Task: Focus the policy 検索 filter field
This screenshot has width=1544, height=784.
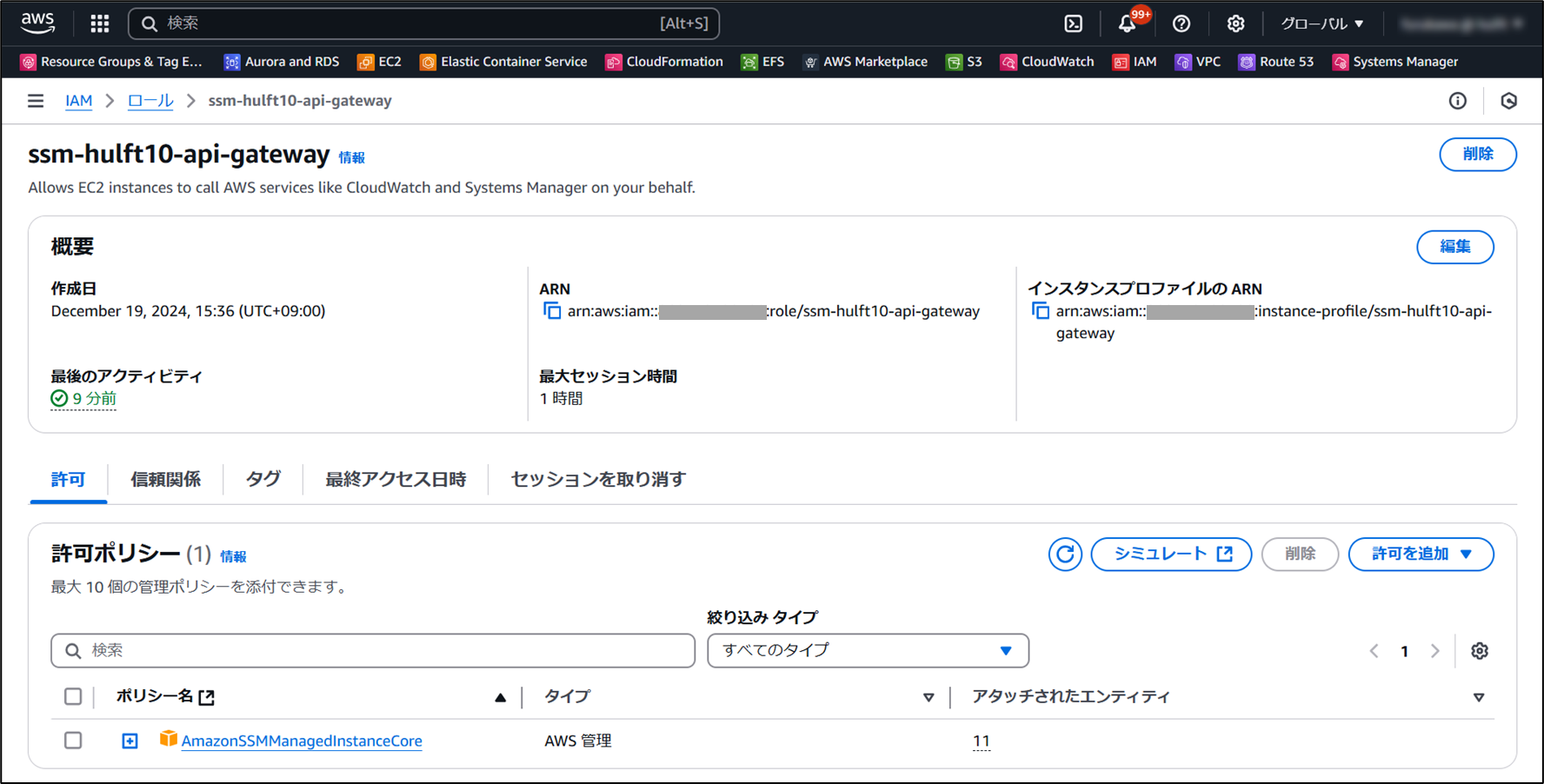Action: 373,651
